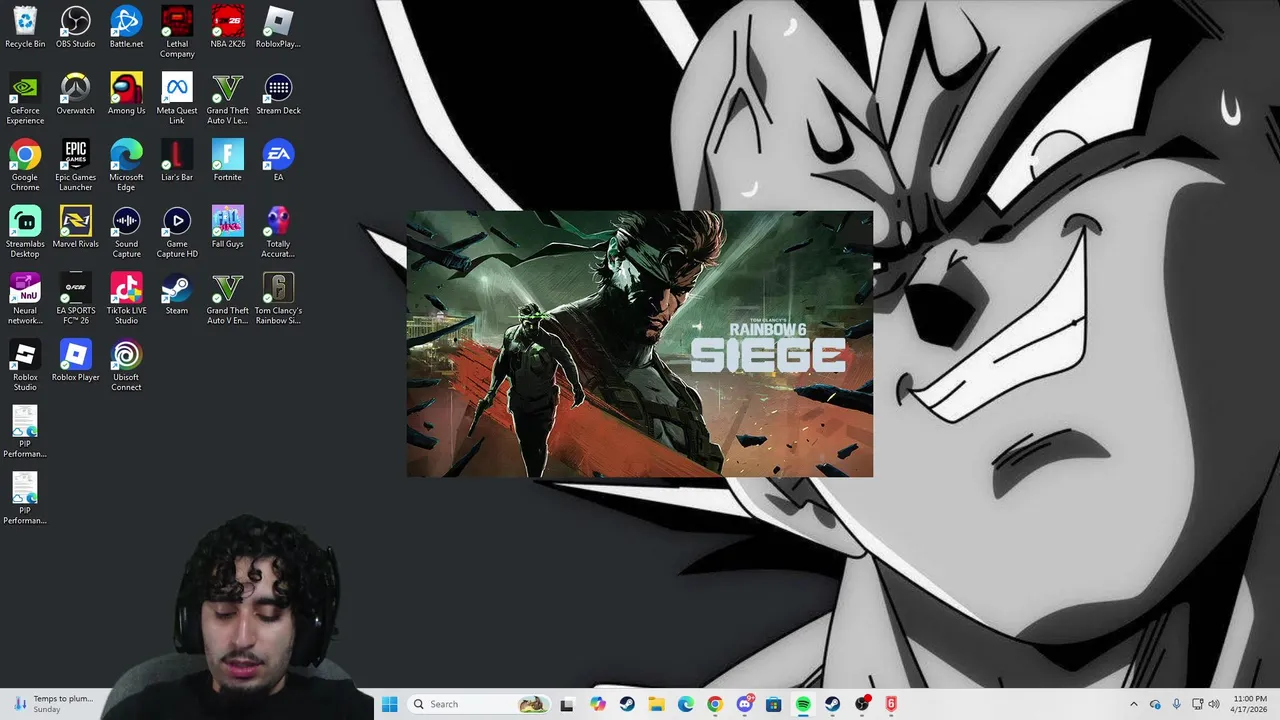Click the RobloxPlay... icon beside NBA 2K26

click(278, 27)
